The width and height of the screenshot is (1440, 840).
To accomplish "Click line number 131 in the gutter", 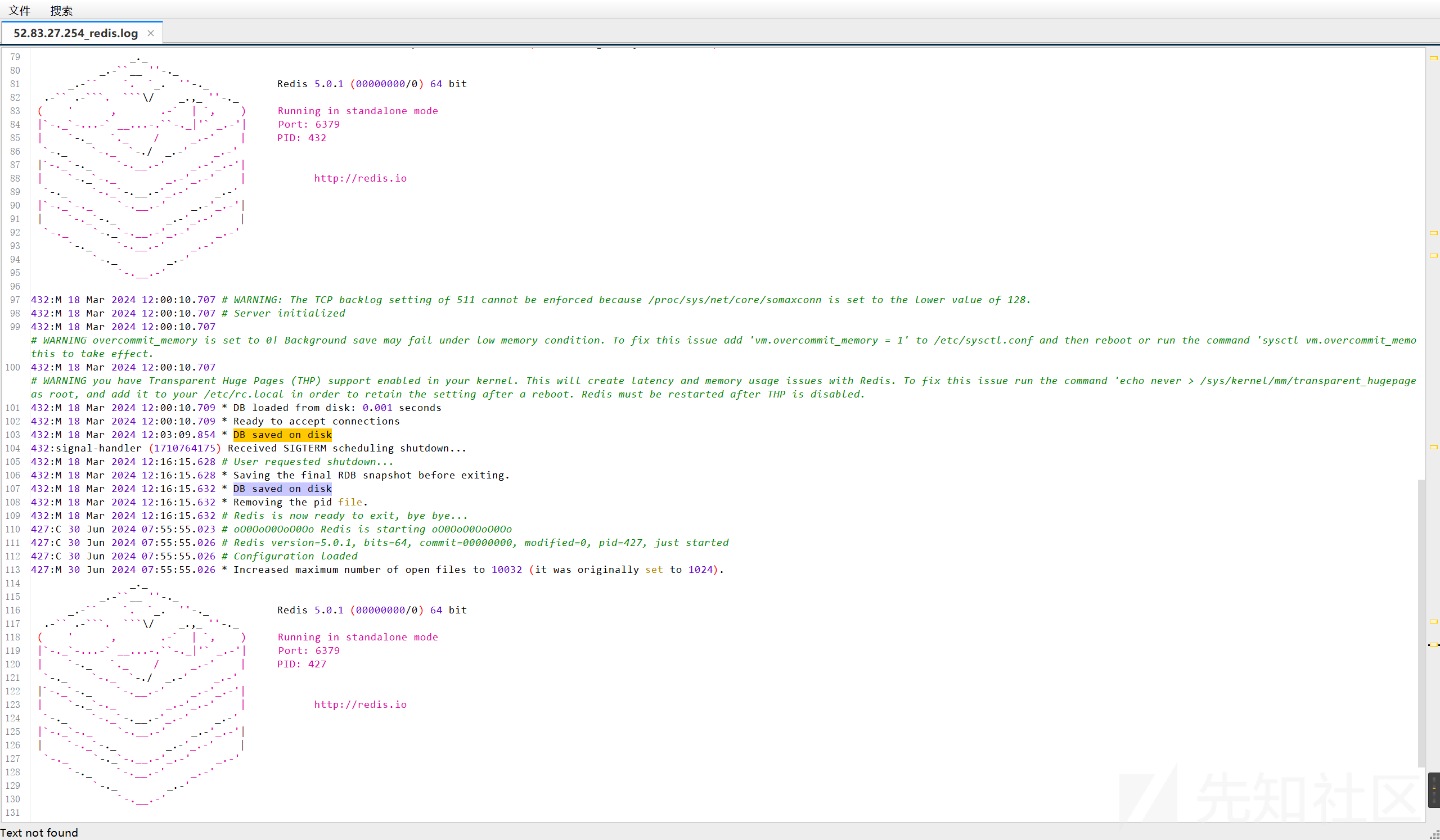I will point(12,812).
